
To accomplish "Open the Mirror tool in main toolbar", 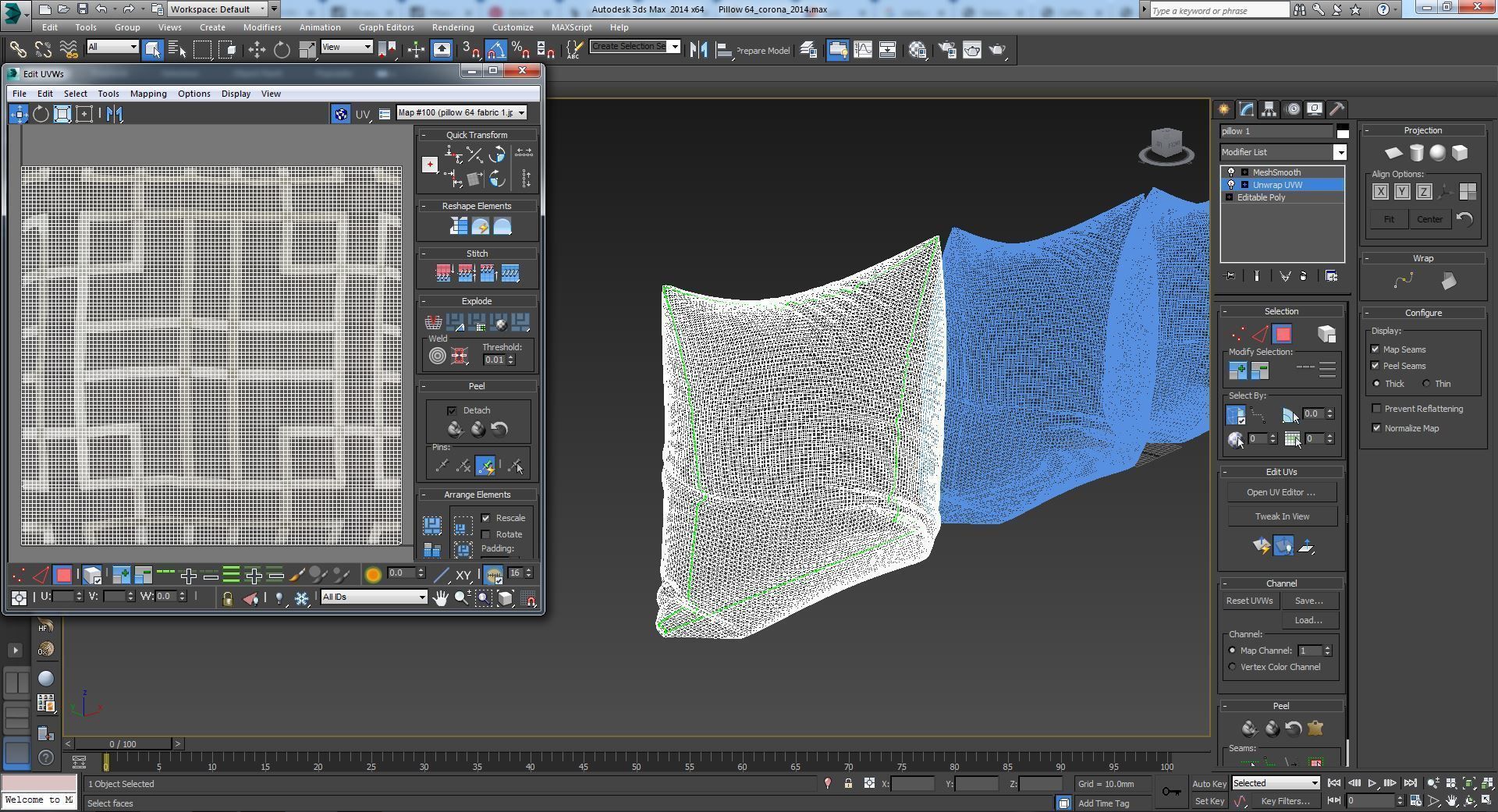I will (x=698, y=50).
